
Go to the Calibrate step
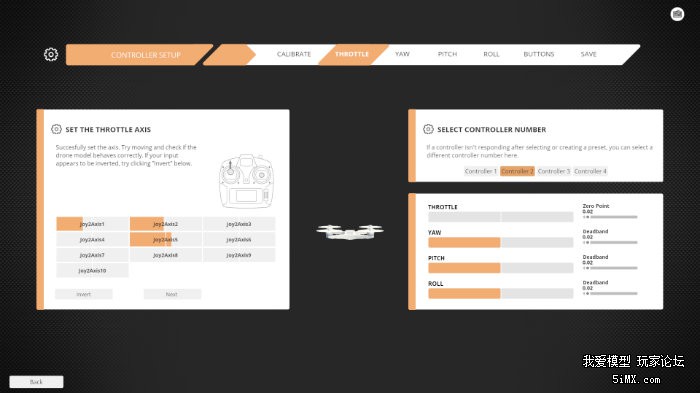tap(294, 54)
